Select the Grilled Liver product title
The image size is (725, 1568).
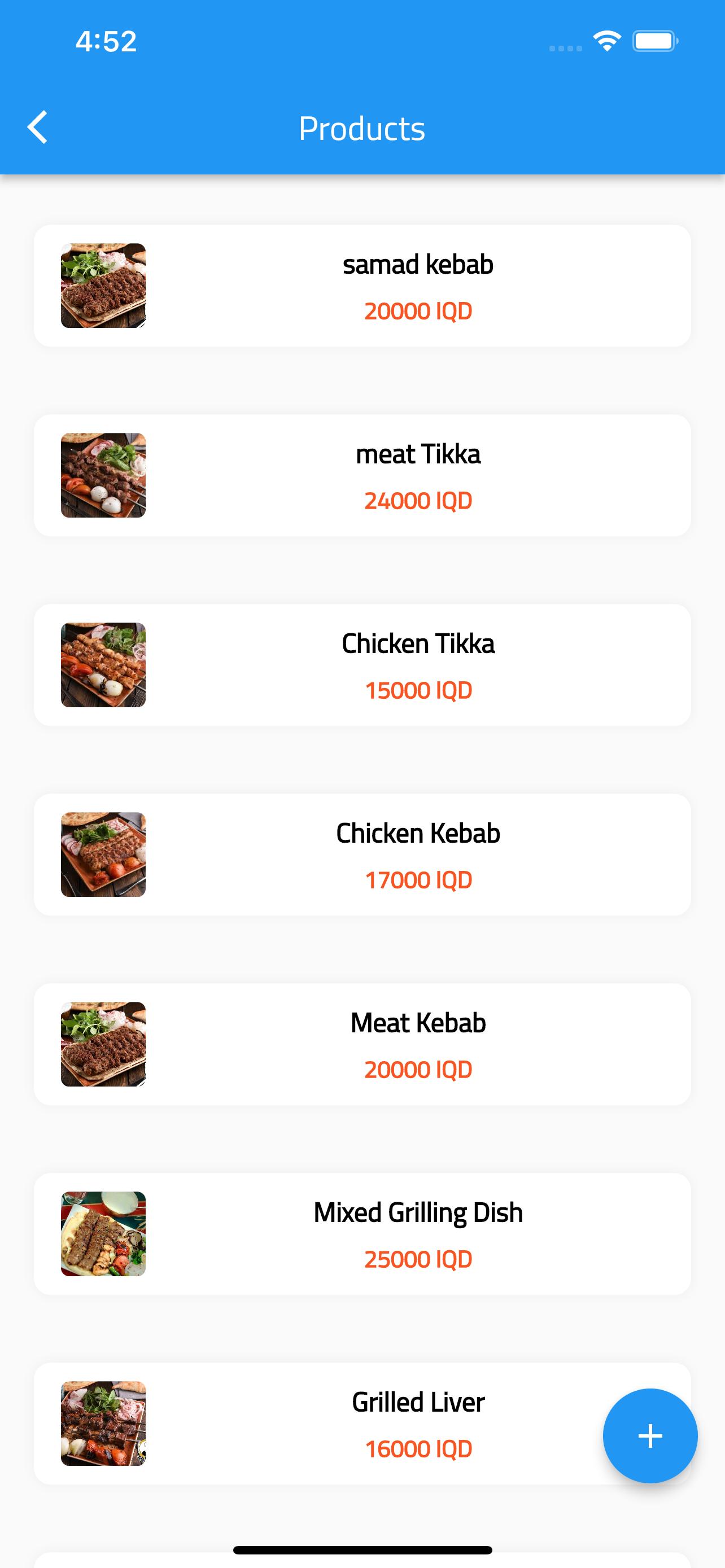[418, 1403]
